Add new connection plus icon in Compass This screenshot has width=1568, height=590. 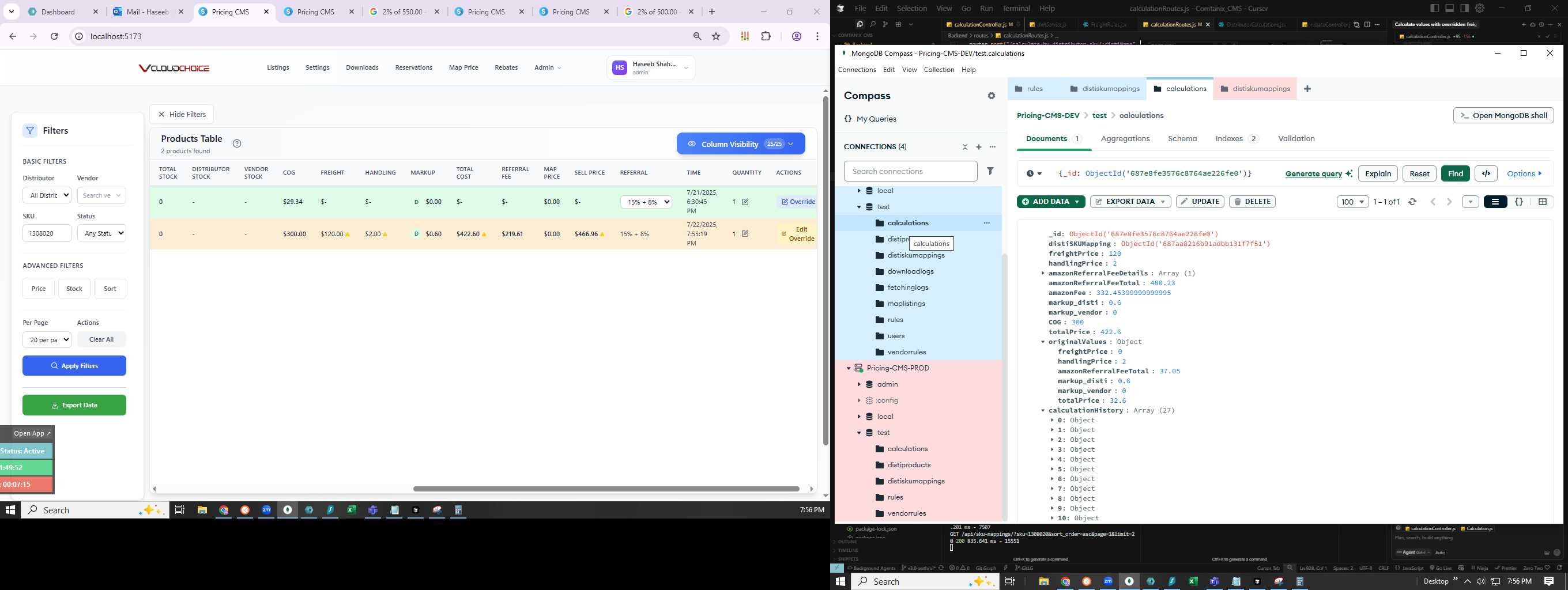pos(979,146)
